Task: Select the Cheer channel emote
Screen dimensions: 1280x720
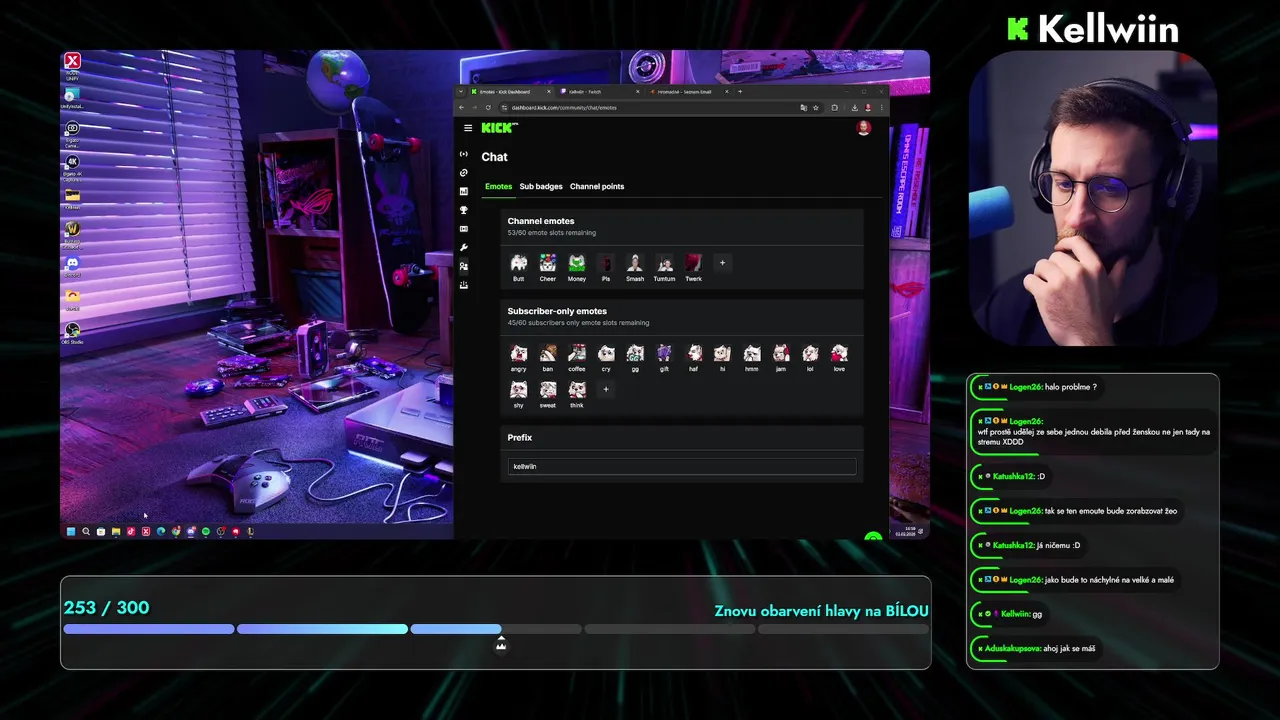Action: click(548, 263)
